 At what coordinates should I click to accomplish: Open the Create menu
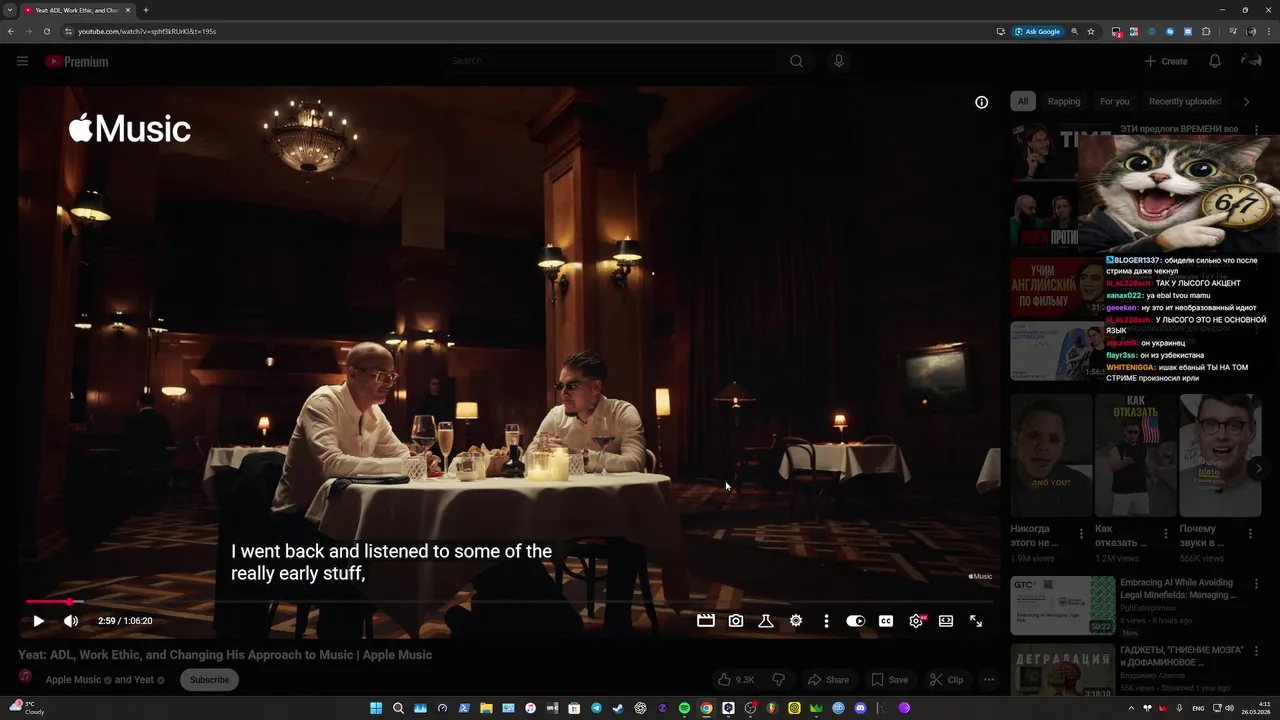(1166, 61)
